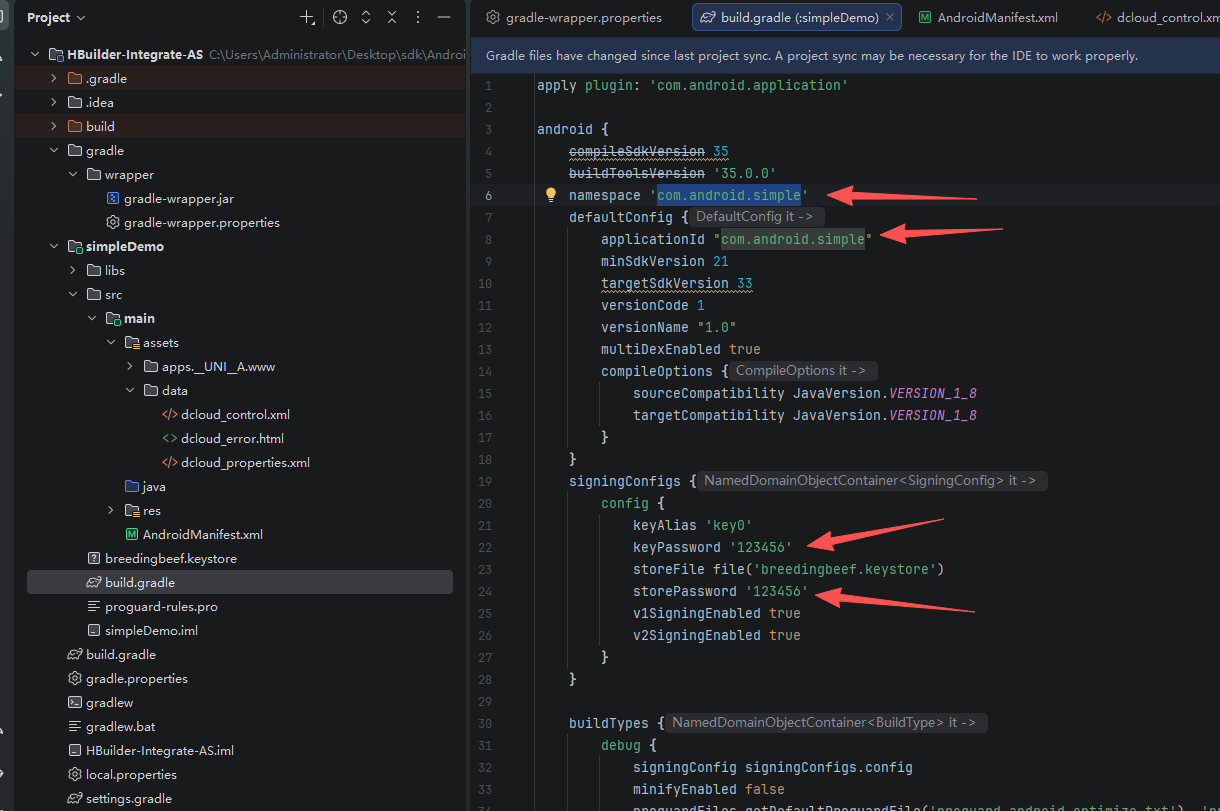
Task: Click the targetSdkVersion 33 text
Action: [x=677, y=283]
